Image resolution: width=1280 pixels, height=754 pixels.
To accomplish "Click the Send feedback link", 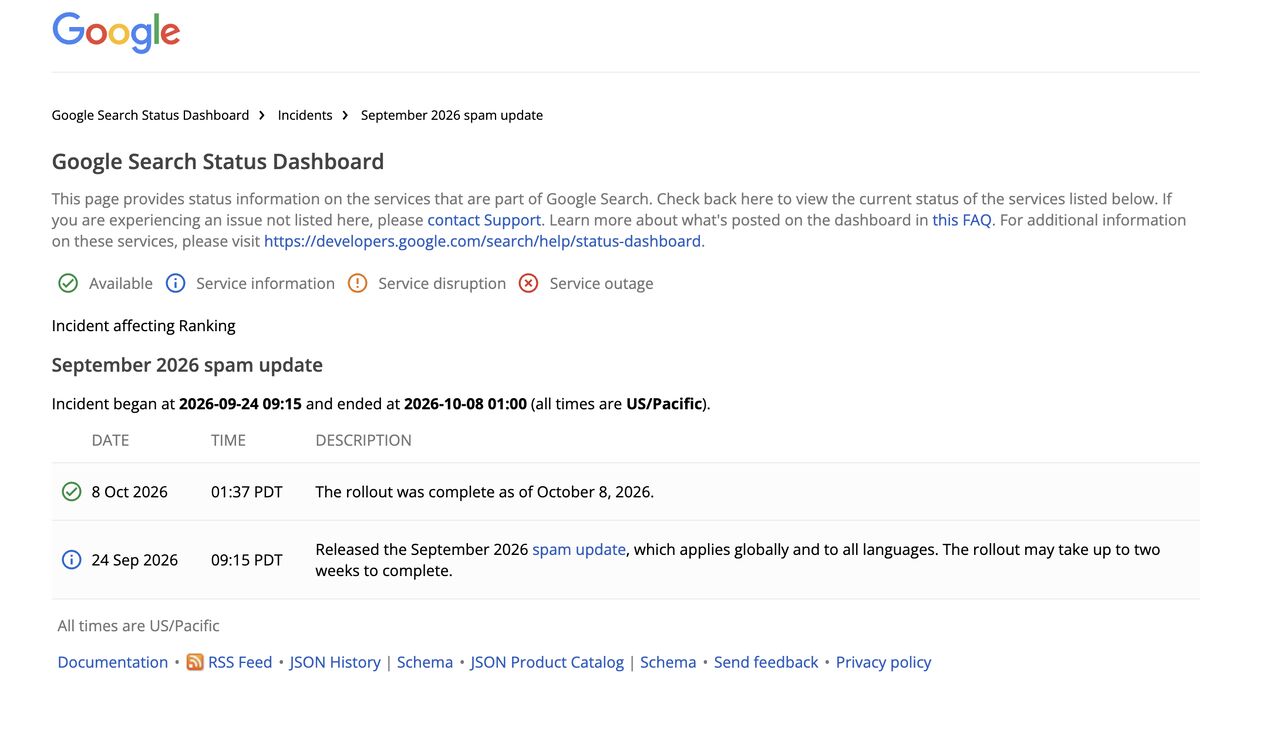I will [x=766, y=662].
